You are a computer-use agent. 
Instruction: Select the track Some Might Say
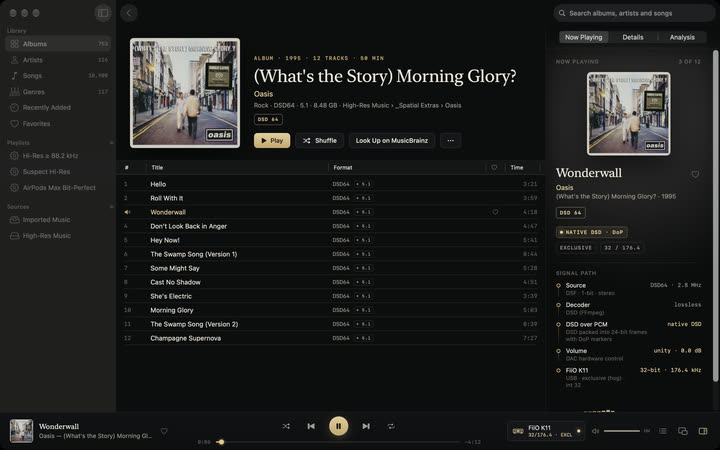[x=331, y=268]
